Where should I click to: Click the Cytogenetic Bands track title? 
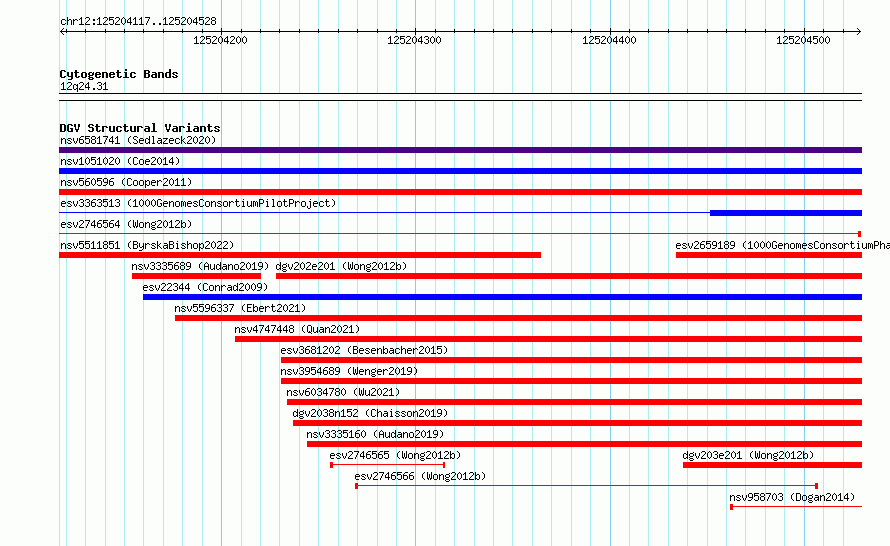pos(119,74)
